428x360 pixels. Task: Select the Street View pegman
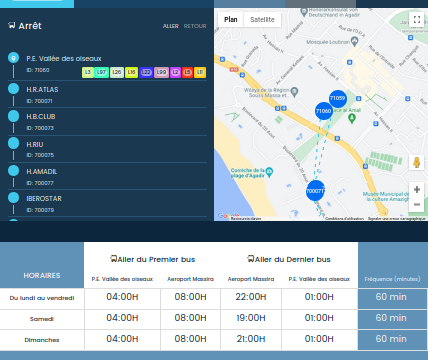416,162
